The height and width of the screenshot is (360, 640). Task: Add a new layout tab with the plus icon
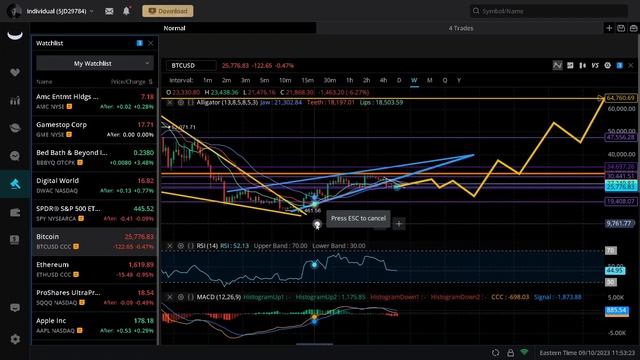click(x=609, y=28)
